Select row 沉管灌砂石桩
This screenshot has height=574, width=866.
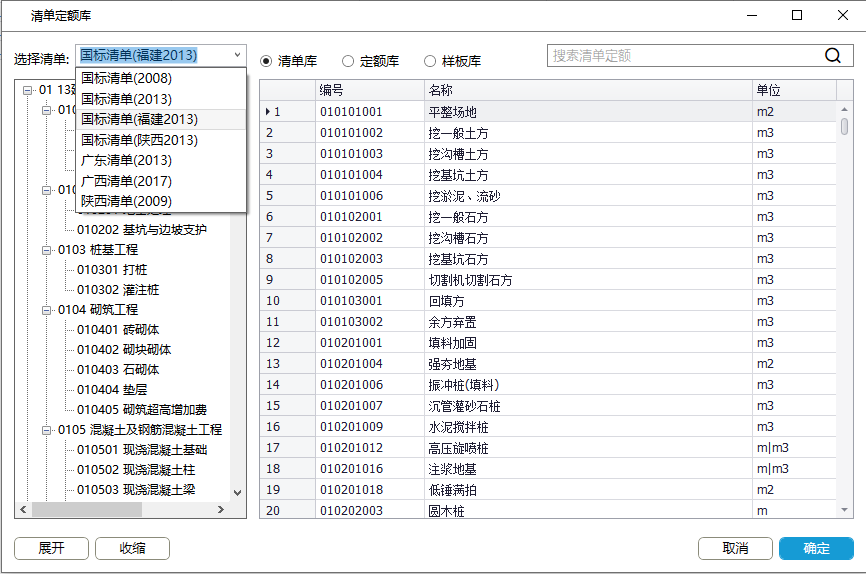click(x=548, y=406)
